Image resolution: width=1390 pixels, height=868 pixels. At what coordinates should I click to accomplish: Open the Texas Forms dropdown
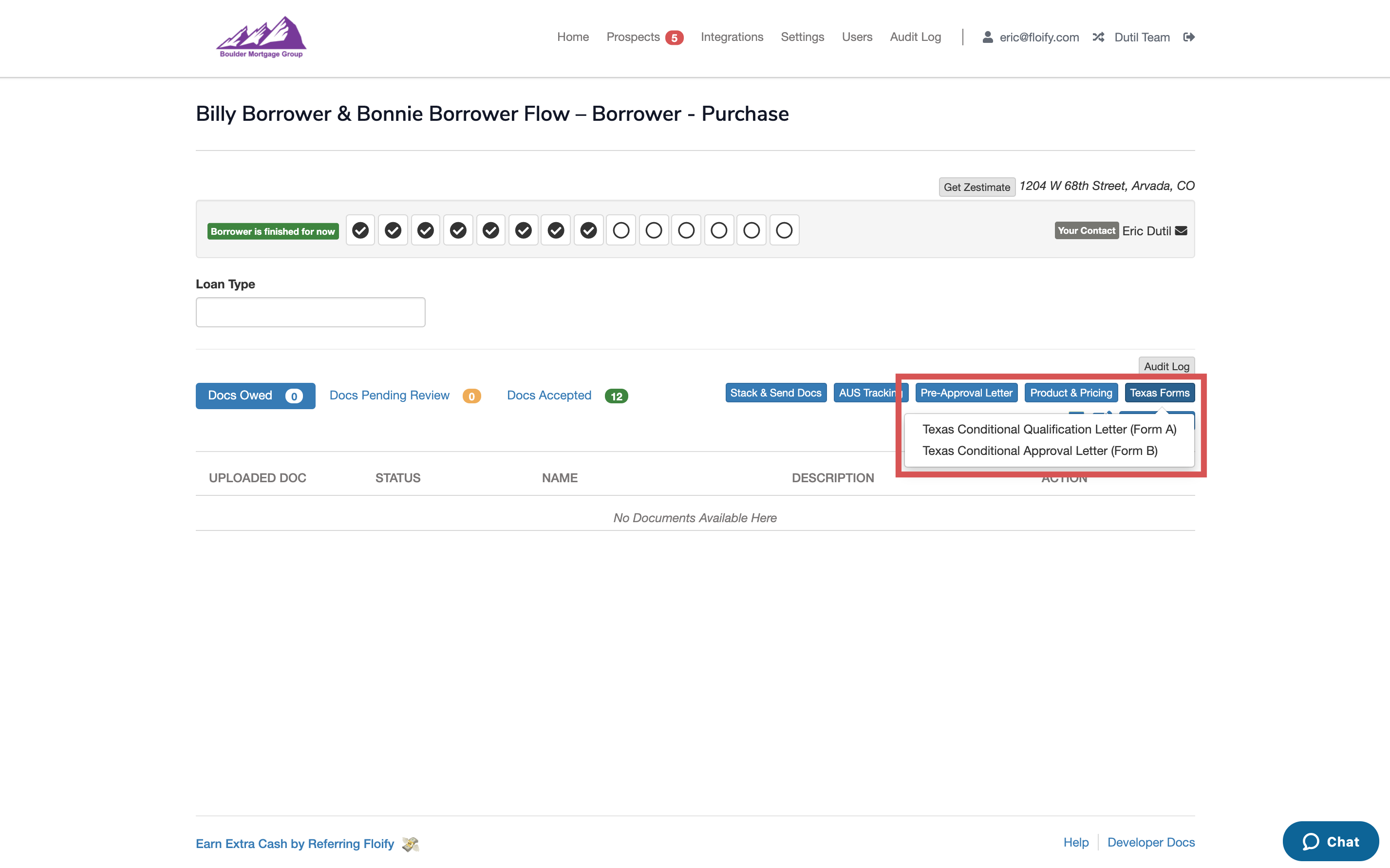(x=1159, y=393)
